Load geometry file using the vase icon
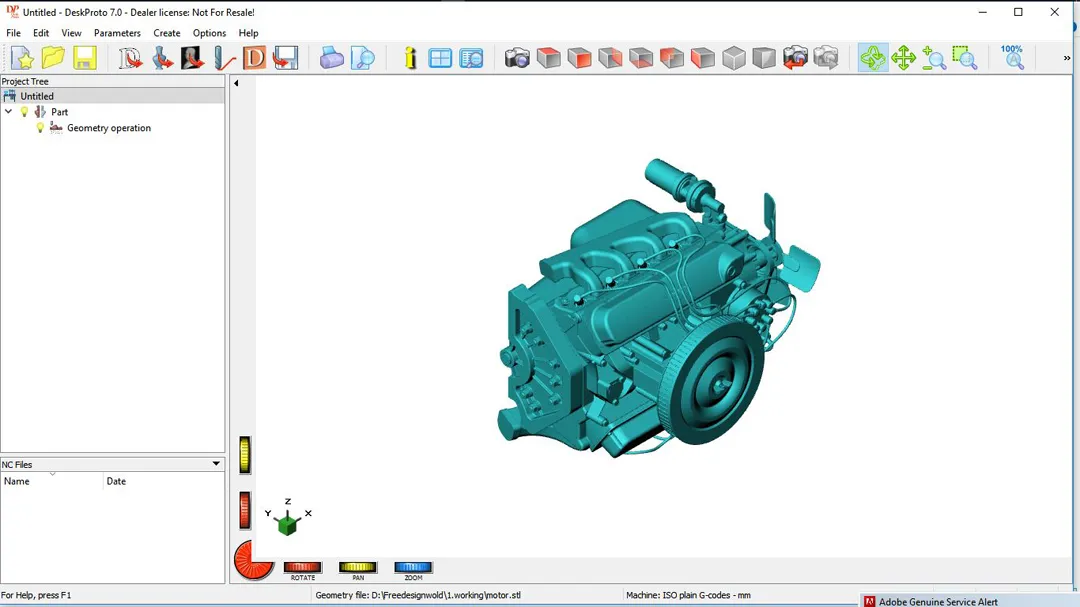Viewport: 1080px width, 607px height. pyautogui.click(x=162, y=58)
